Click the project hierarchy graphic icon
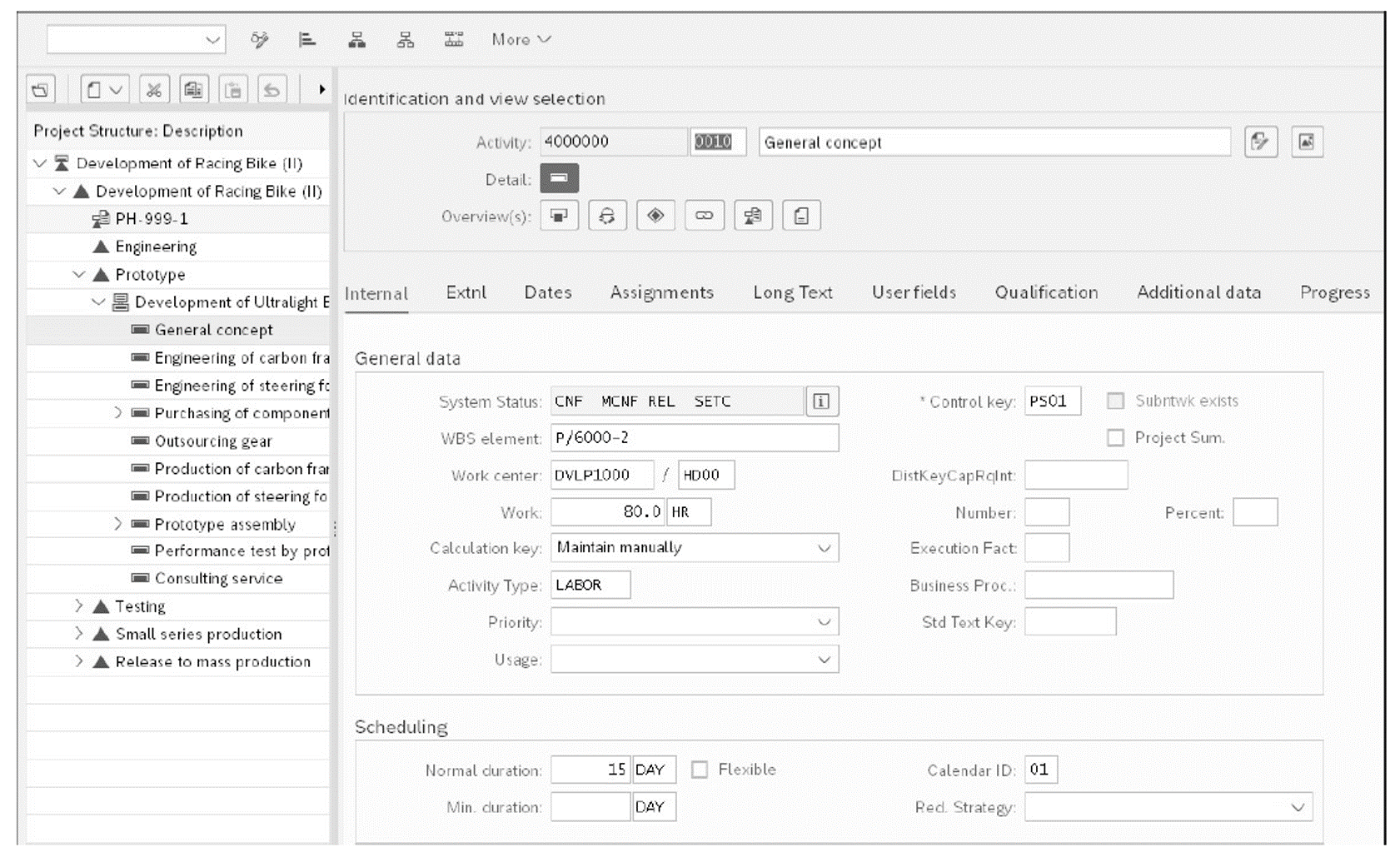The height and width of the screenshot is (862, 1400). [x=356, y=39]
